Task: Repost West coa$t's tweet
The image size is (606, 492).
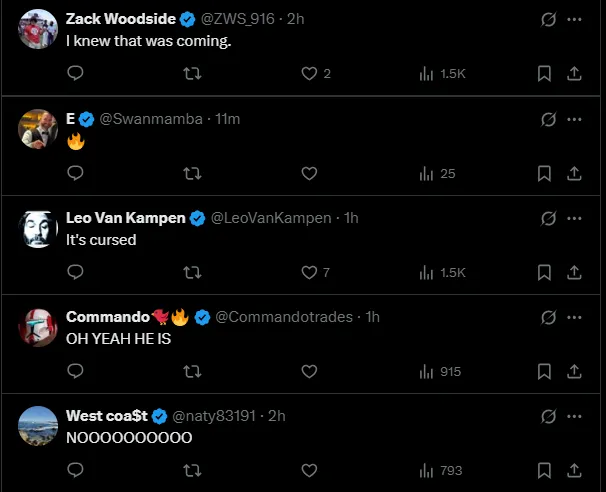Action: (x=192, y=470)
